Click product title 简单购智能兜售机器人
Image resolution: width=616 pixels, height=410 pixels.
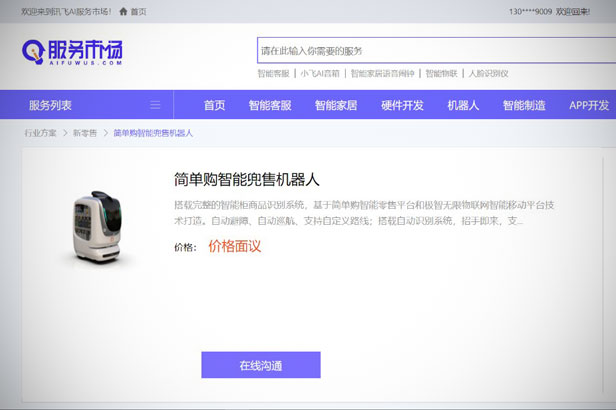(247, 179)
